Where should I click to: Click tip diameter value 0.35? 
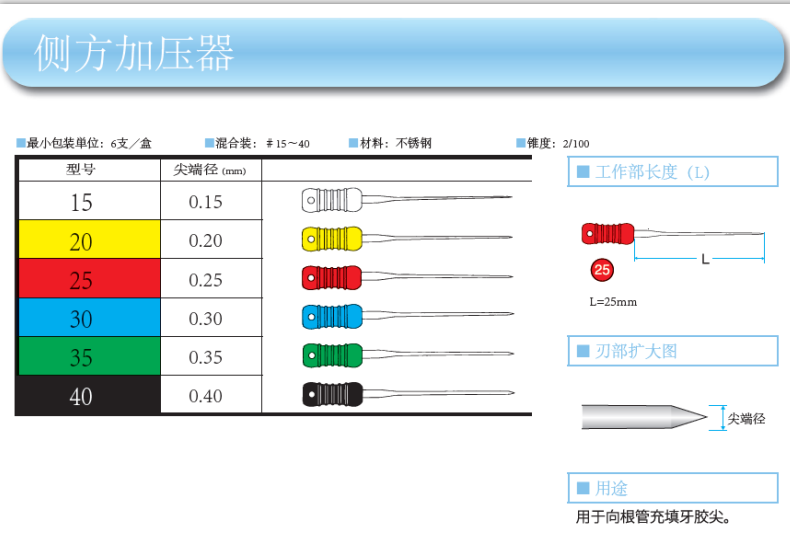click(206, 357)
